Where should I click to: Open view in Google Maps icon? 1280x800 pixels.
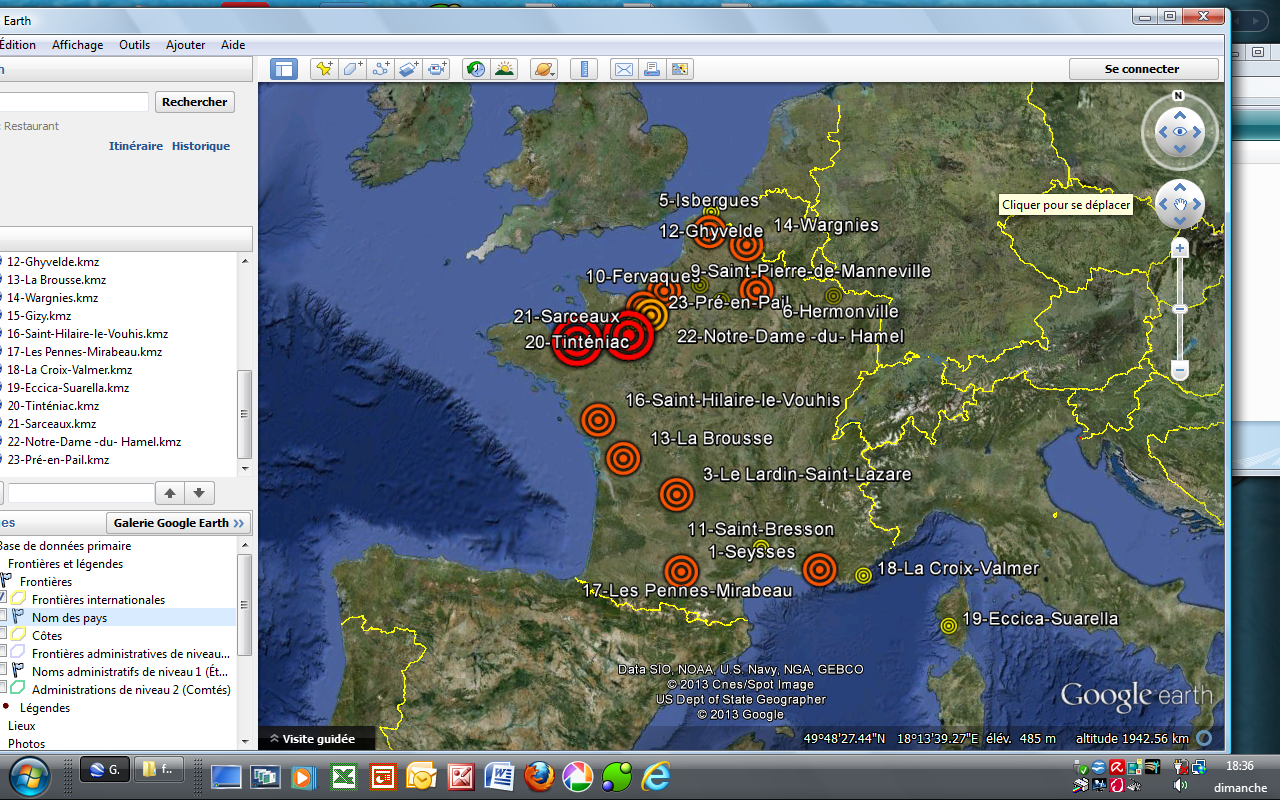coord(680,69)
